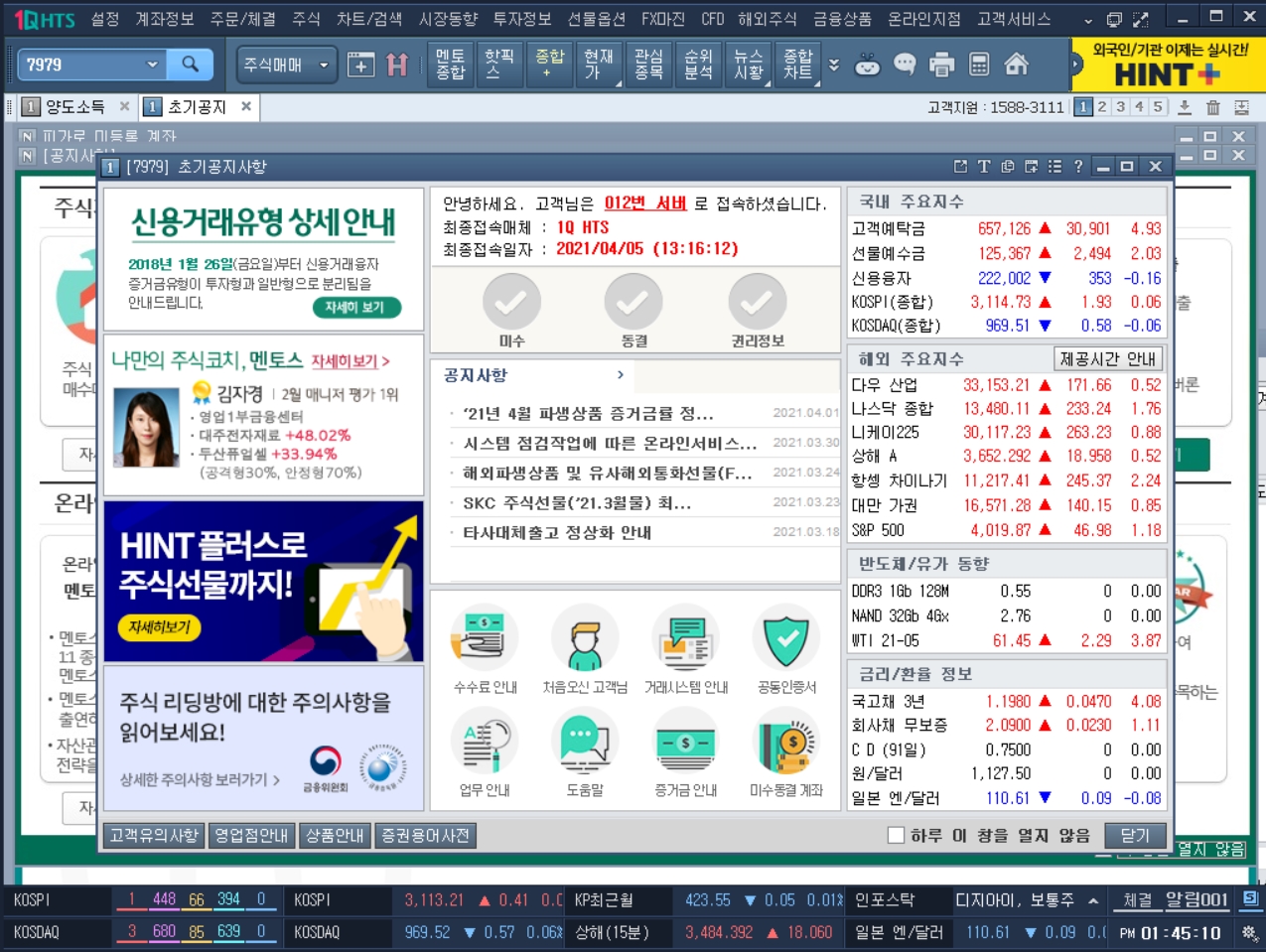
Task: Click the printer icon in toolbar
Action: (941, 66)
